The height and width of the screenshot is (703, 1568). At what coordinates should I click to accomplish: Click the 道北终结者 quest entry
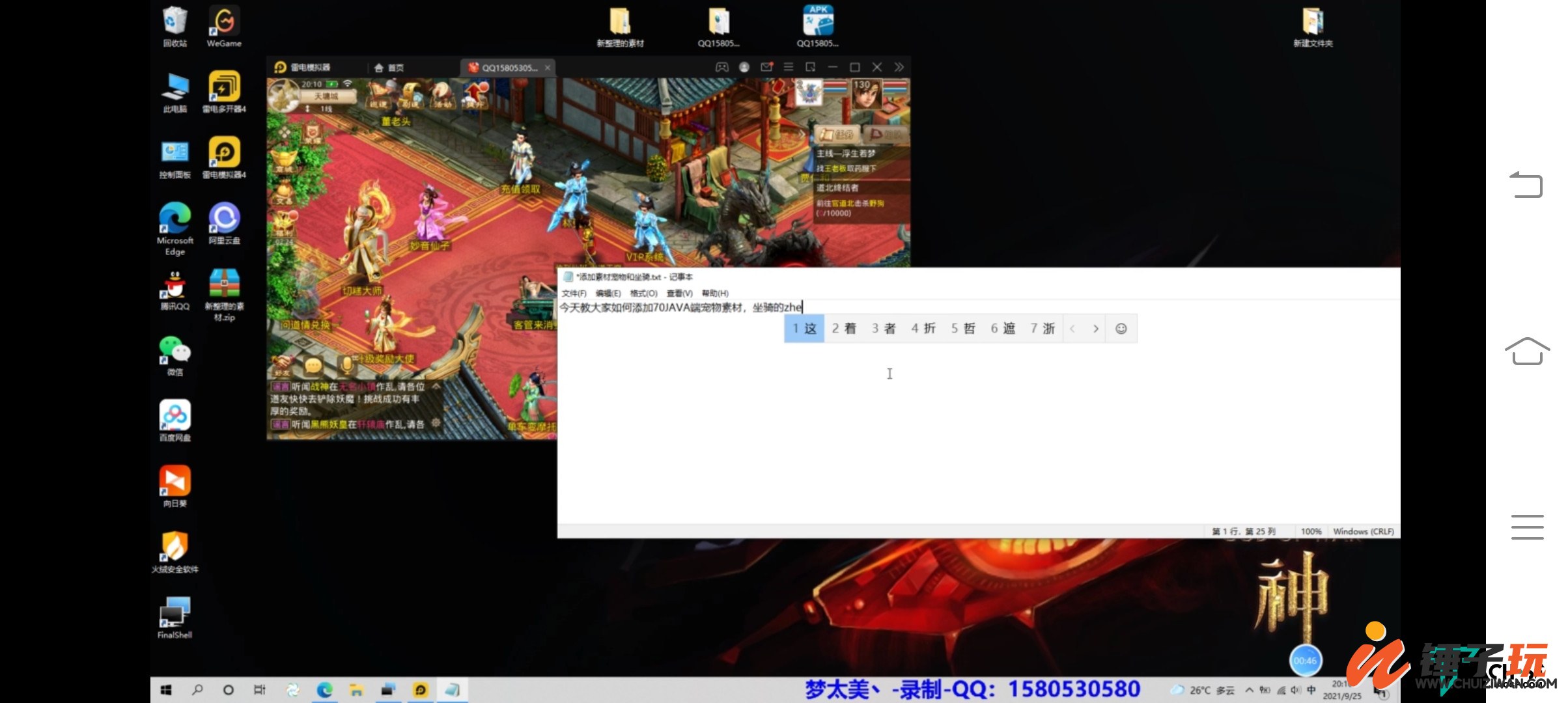point(837,188)
